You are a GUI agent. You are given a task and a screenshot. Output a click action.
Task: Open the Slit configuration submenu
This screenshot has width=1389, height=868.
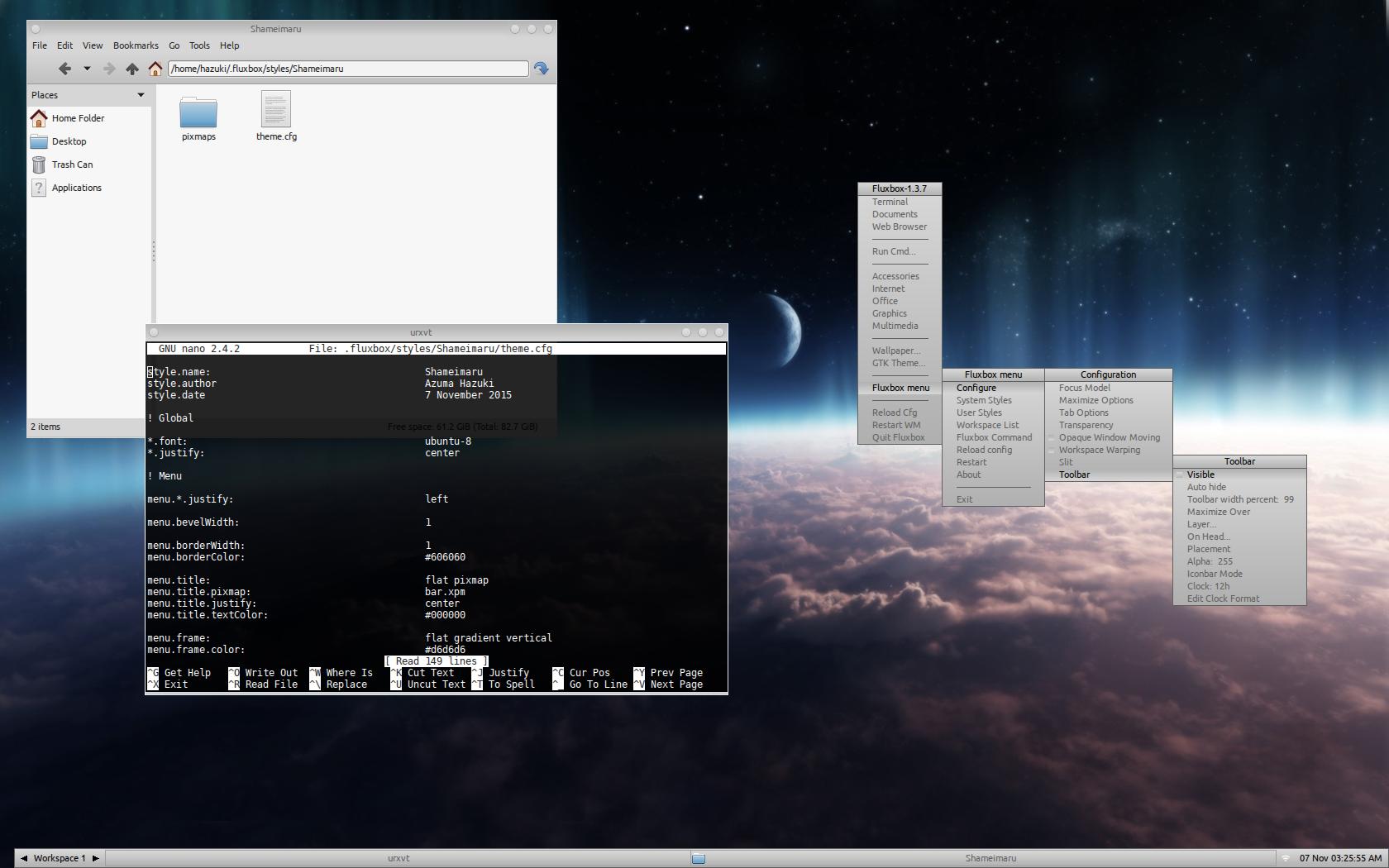point(1108,462)
